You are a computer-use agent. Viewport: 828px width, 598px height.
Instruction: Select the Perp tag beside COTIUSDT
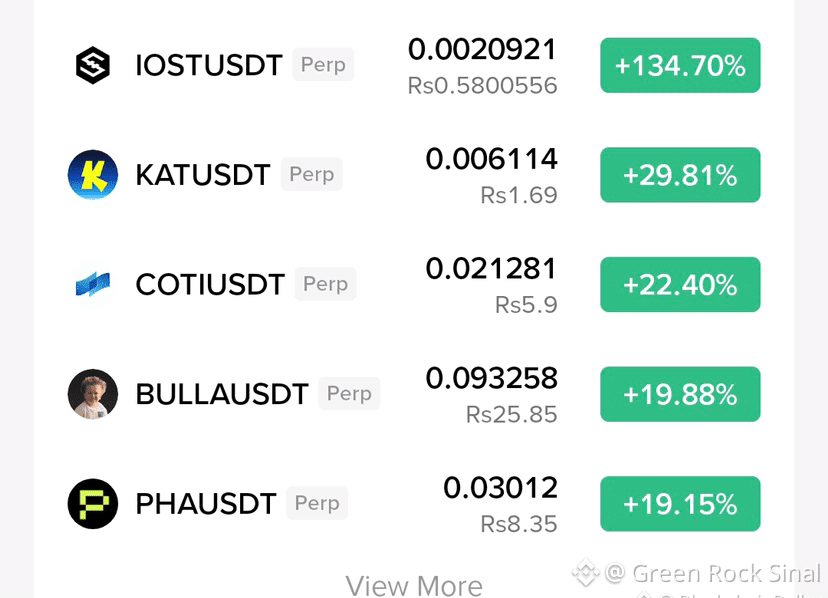click(x=325, y=284)
